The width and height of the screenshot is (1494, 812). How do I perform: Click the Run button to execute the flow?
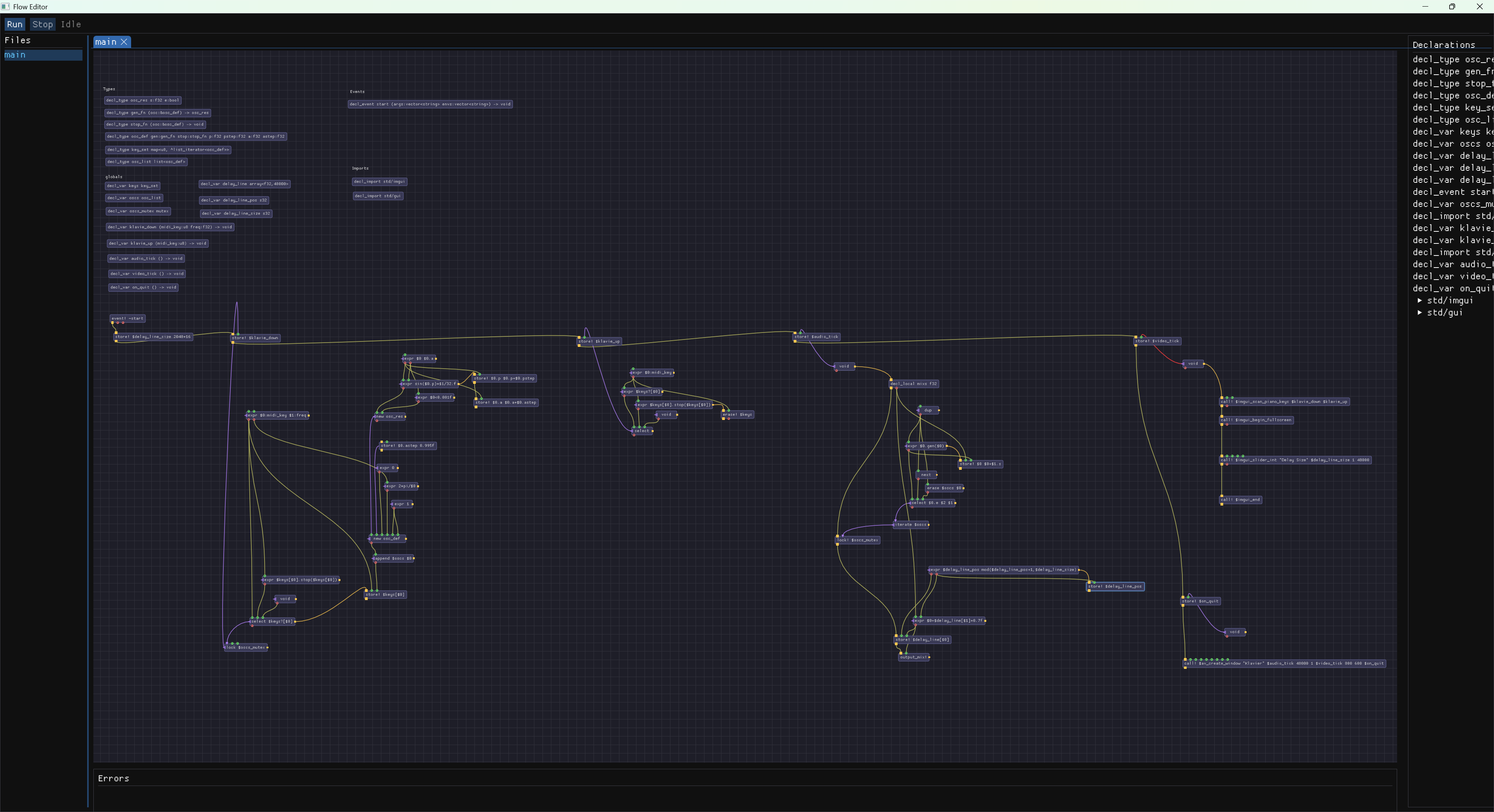[14, 24]
